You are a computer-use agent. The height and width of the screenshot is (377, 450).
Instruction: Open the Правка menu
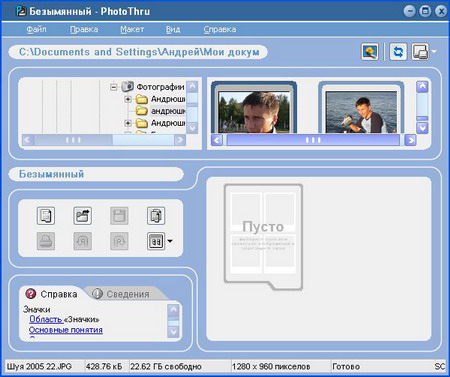84,29
